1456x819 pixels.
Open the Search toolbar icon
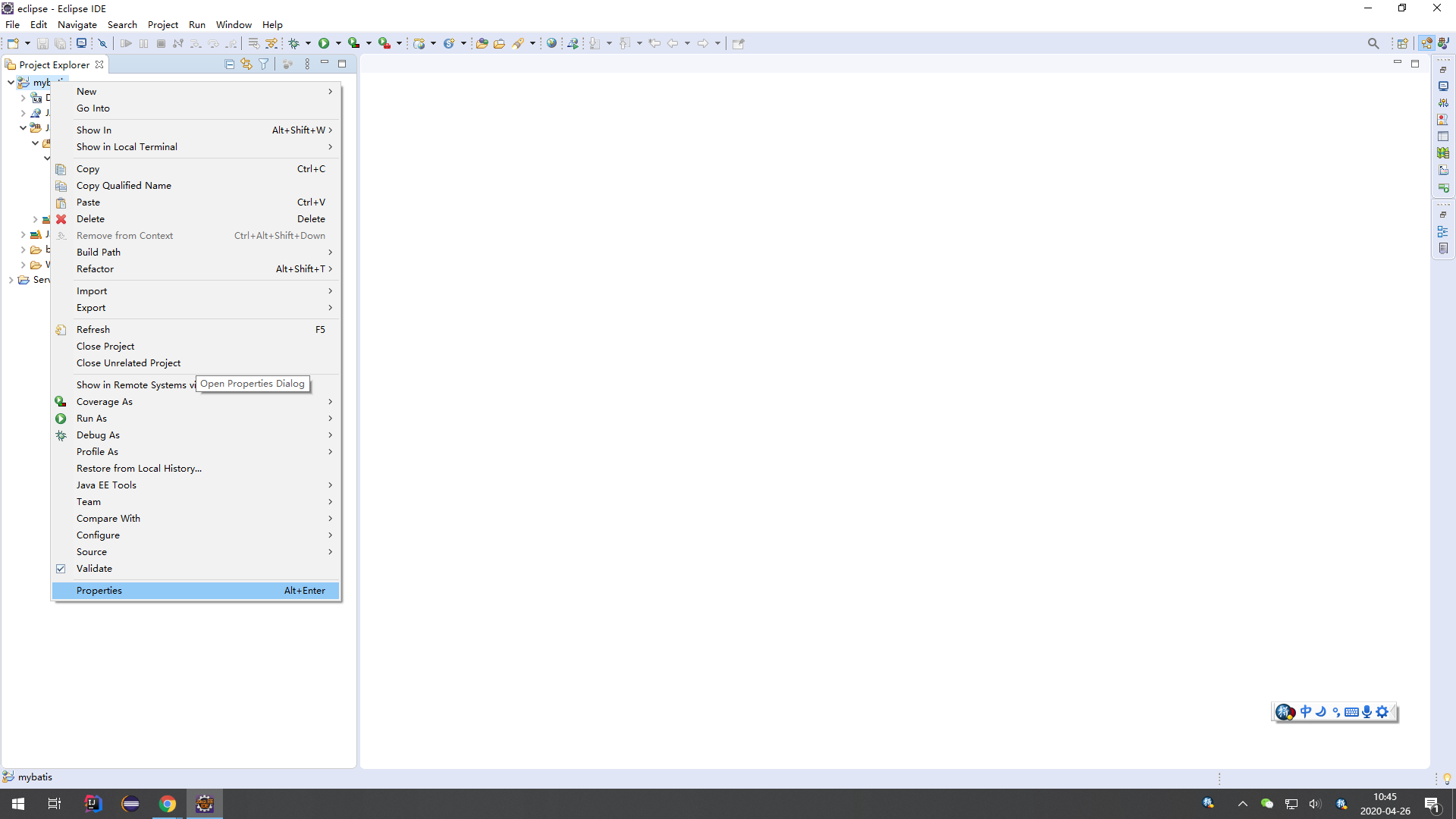point(519,43)
